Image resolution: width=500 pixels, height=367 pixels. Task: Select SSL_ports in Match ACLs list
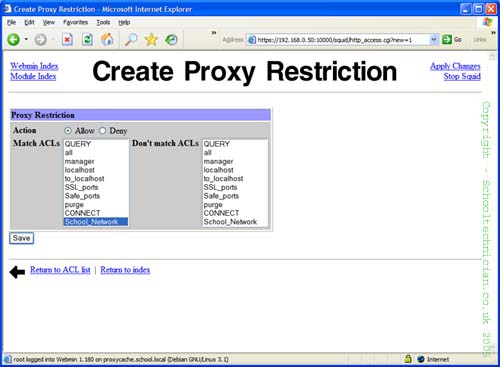(x=96, y=187)
